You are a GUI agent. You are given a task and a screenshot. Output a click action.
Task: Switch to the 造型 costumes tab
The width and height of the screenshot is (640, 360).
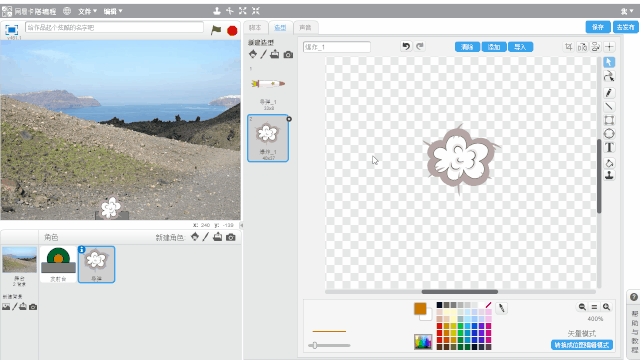(280, 27)
